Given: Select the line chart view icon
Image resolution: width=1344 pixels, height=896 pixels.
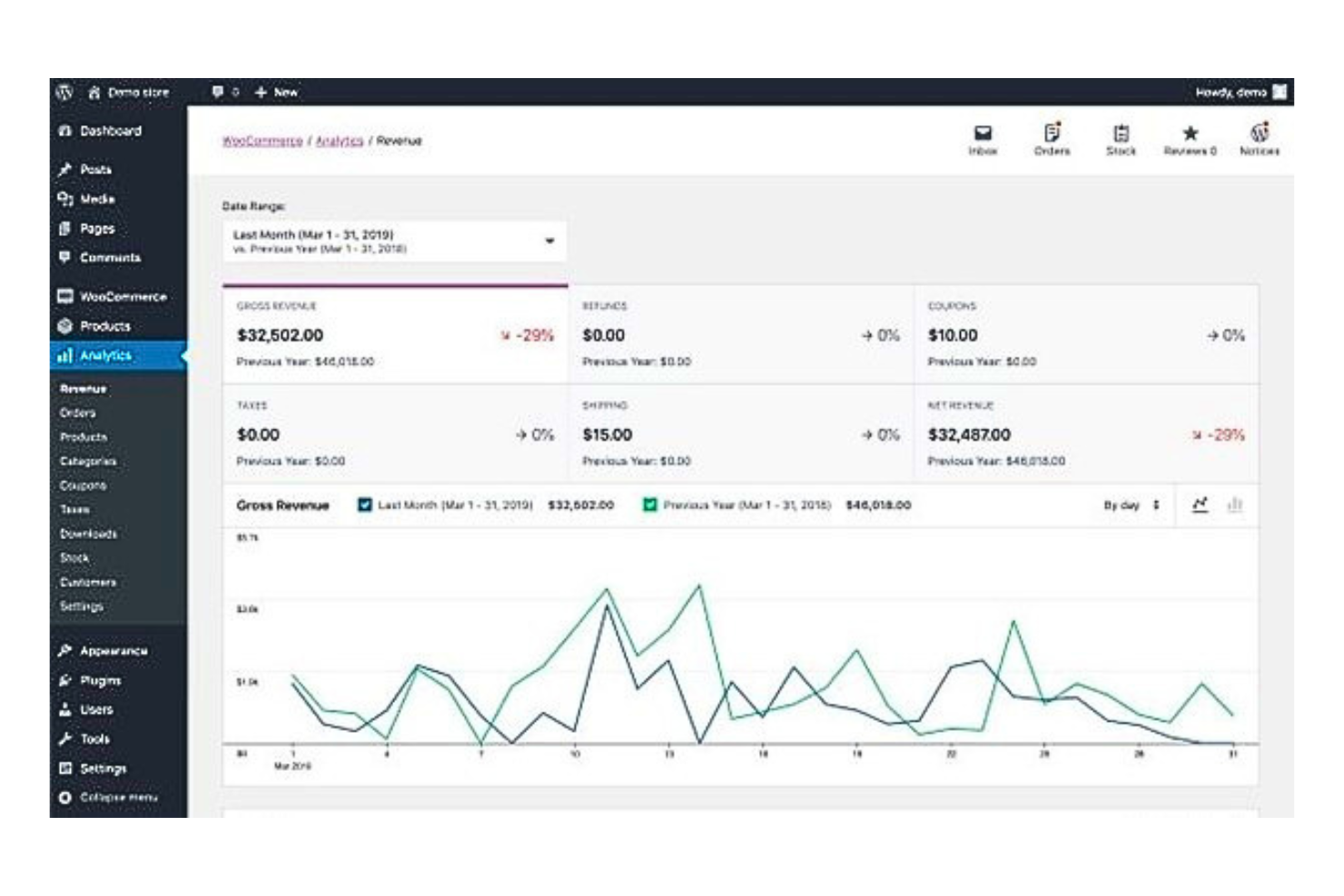Looking at the screenshot, I should pyautogui.click(x=1201, y=507).
